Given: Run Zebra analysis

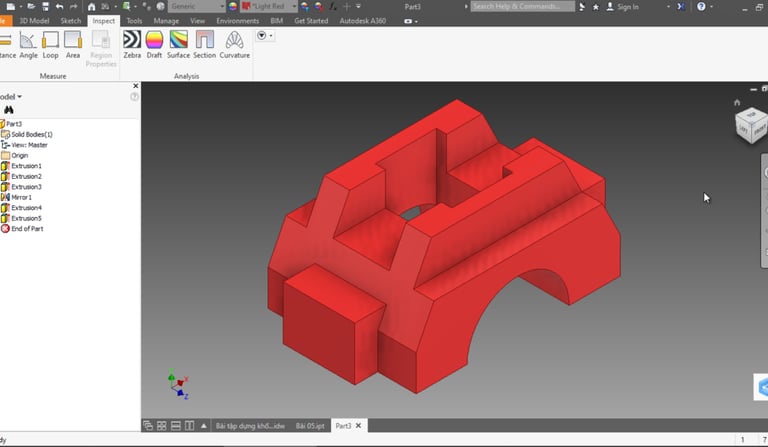Looking at the screenshot, I should click(132, 45).
